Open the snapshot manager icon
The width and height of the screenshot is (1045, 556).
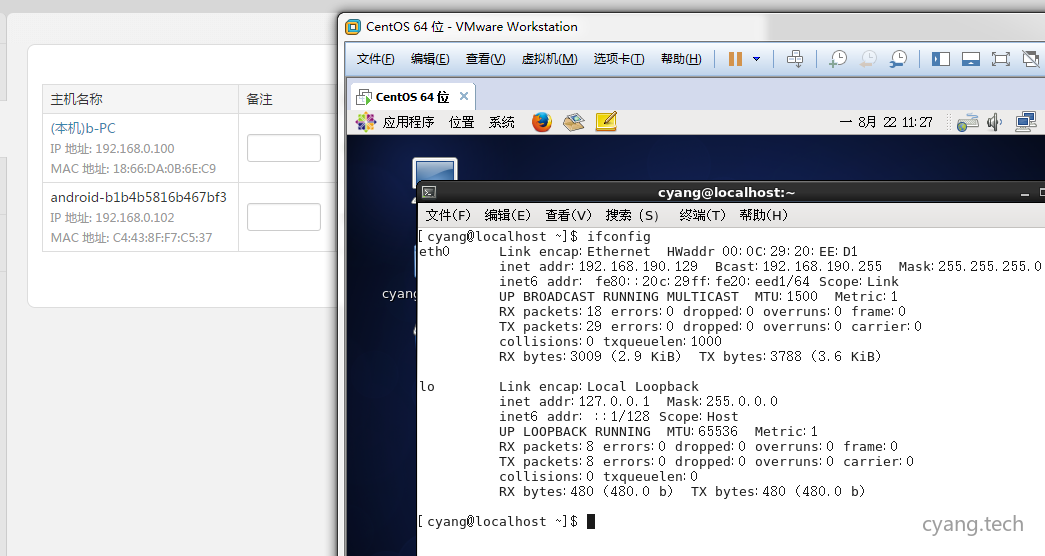pos(899,59)
